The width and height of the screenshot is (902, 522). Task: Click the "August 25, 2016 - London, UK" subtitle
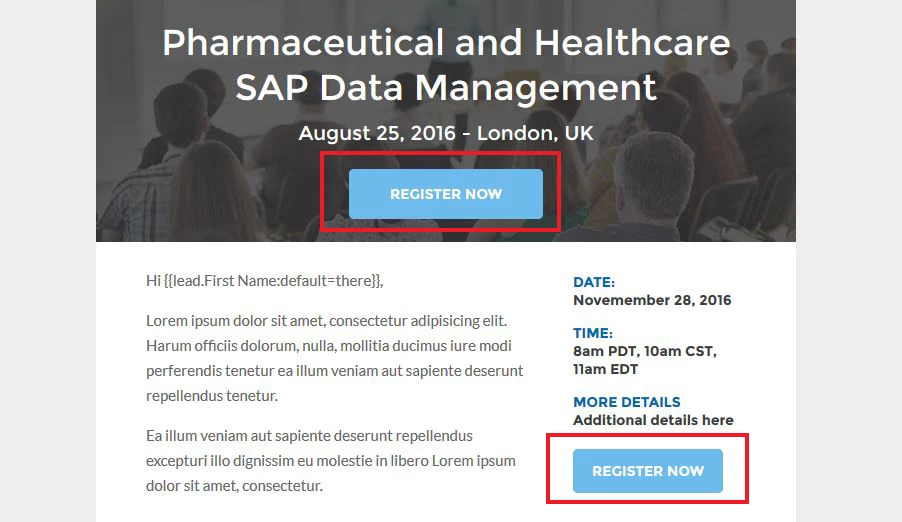[x=446, y=133]
